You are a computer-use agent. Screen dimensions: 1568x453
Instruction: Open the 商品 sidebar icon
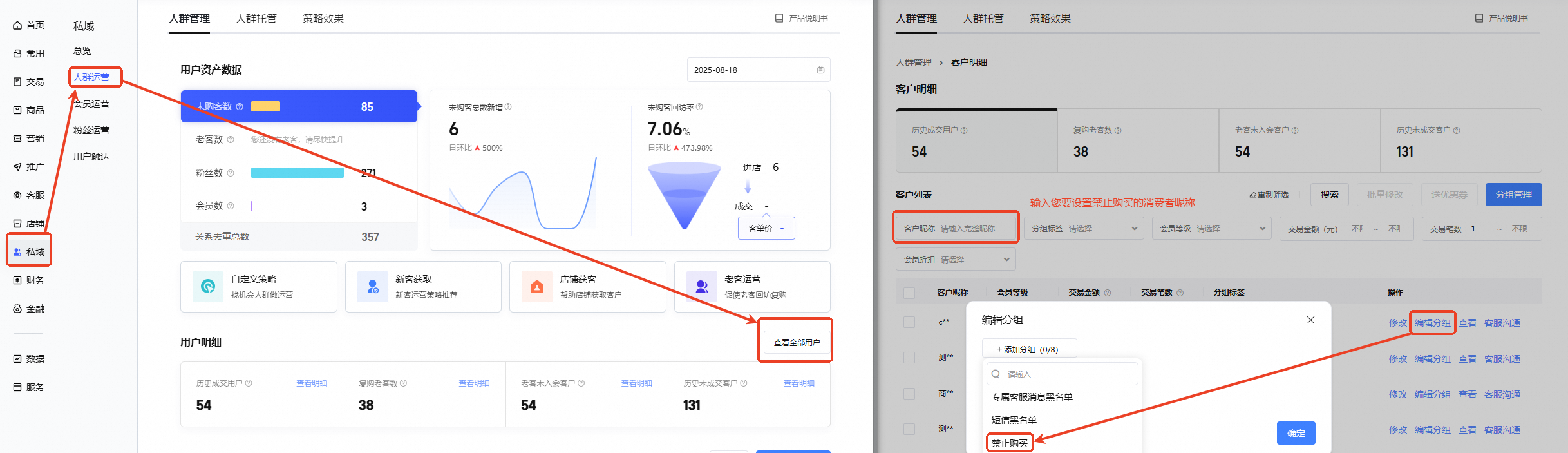click(17, 110)
